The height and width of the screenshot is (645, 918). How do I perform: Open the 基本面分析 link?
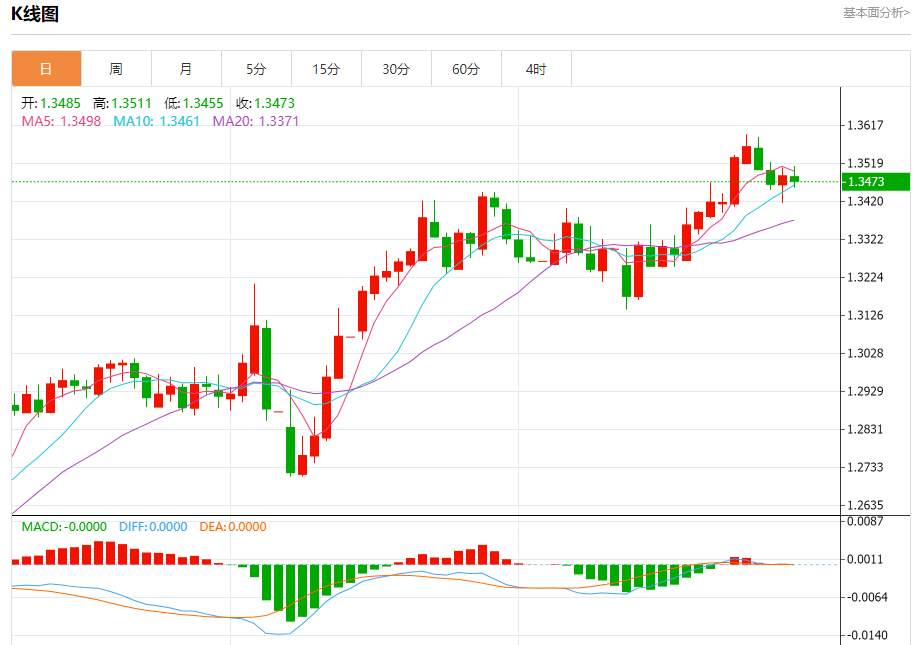[876, 13]
